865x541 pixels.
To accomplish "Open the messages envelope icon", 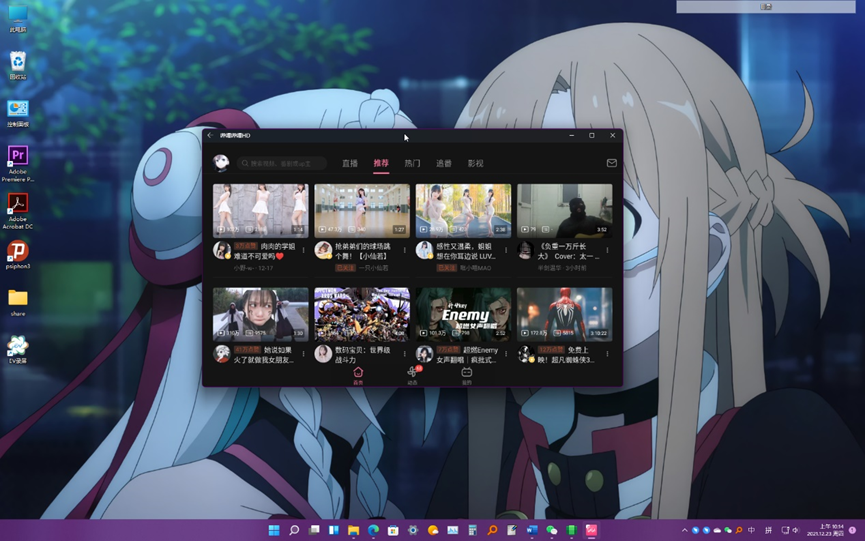I will coord(611,163).
